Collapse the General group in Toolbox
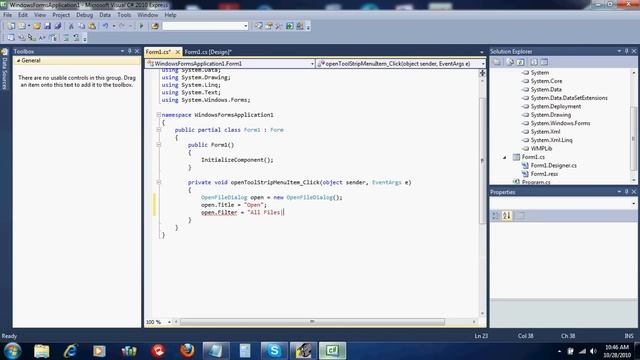Screen dimensions: 640x360 [x=18, y=60]
